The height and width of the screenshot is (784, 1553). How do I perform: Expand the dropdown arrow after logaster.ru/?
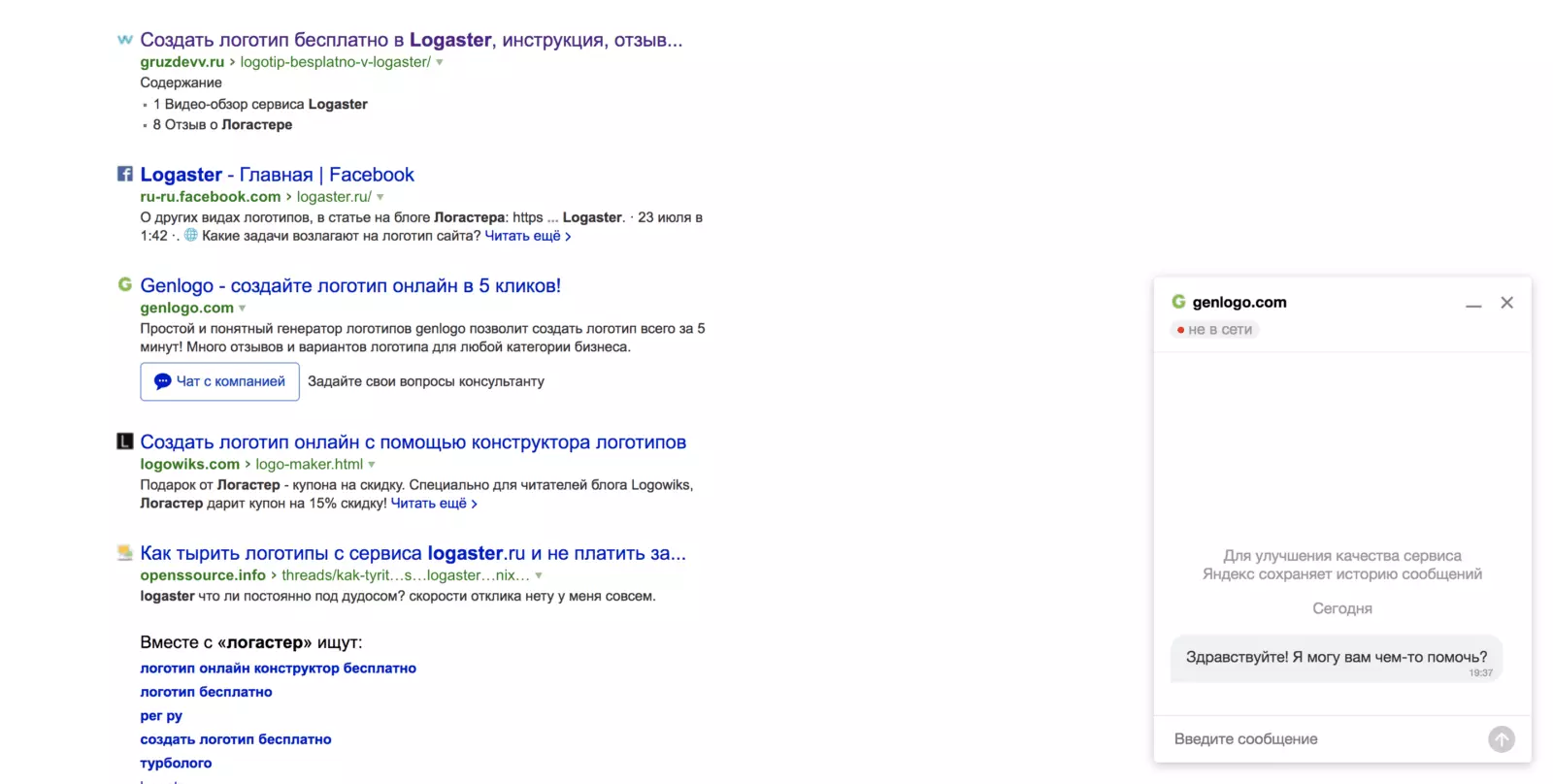point(380,197)
